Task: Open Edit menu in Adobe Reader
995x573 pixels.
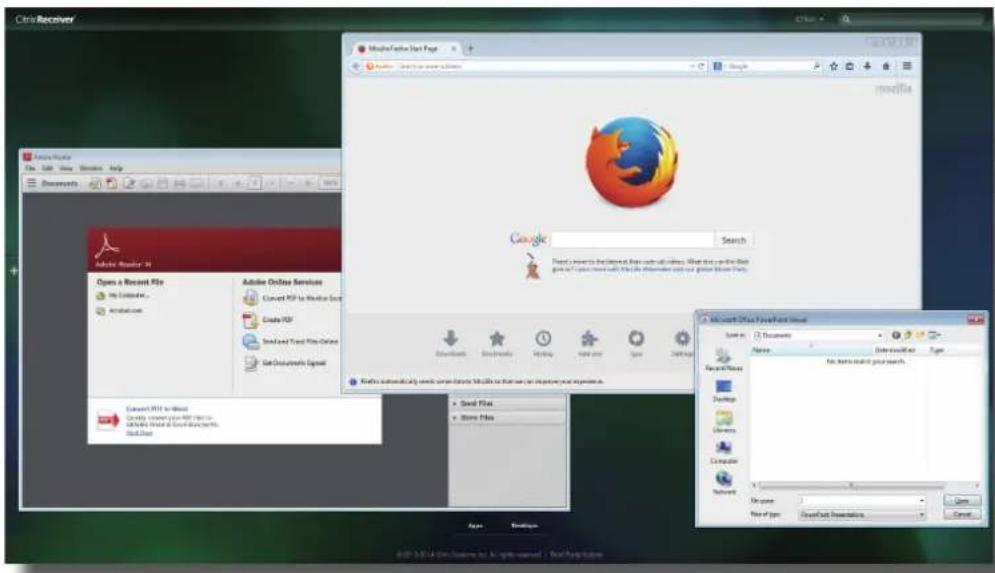Action: [47, 168]
